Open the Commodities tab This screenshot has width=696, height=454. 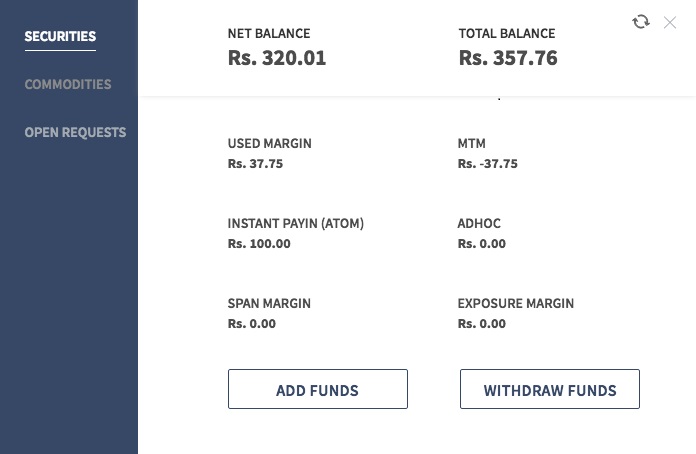[68, 85]
